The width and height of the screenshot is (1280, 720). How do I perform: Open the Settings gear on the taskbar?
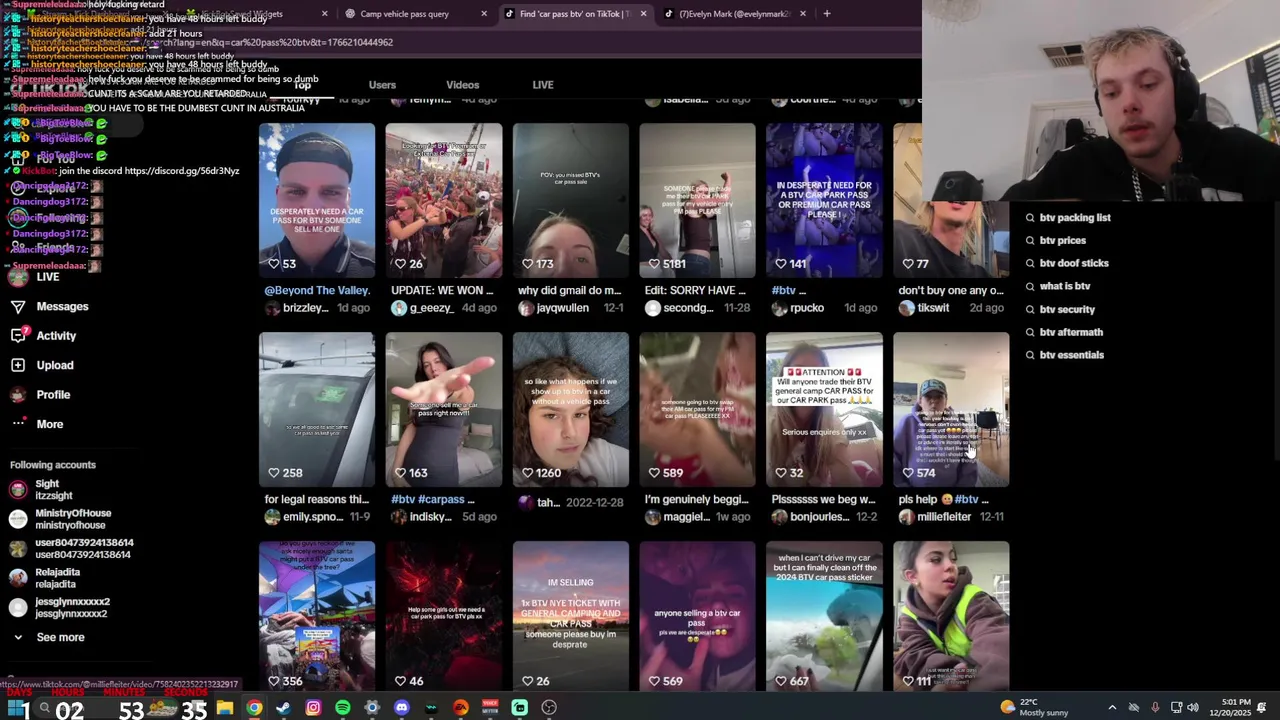coord(372,708)
